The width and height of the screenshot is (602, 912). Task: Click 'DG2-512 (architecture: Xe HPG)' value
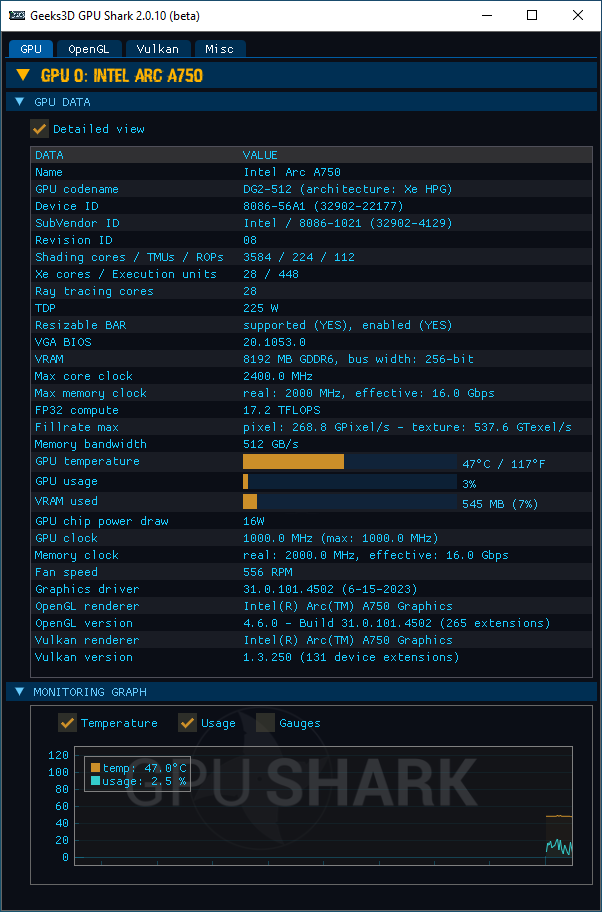tap(348, 189)
